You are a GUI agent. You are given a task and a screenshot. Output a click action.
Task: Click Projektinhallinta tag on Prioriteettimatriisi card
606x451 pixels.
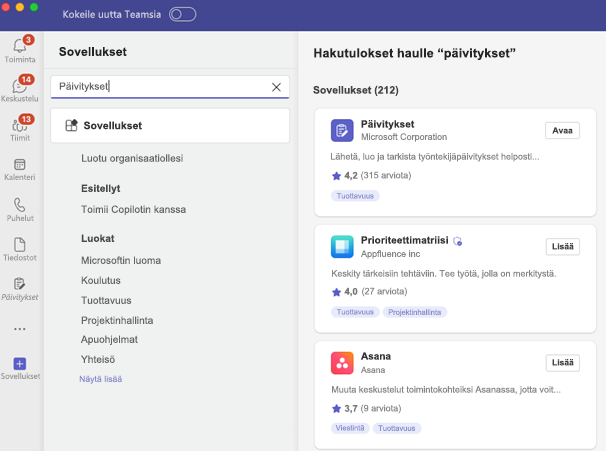click(x=415, y=312)
